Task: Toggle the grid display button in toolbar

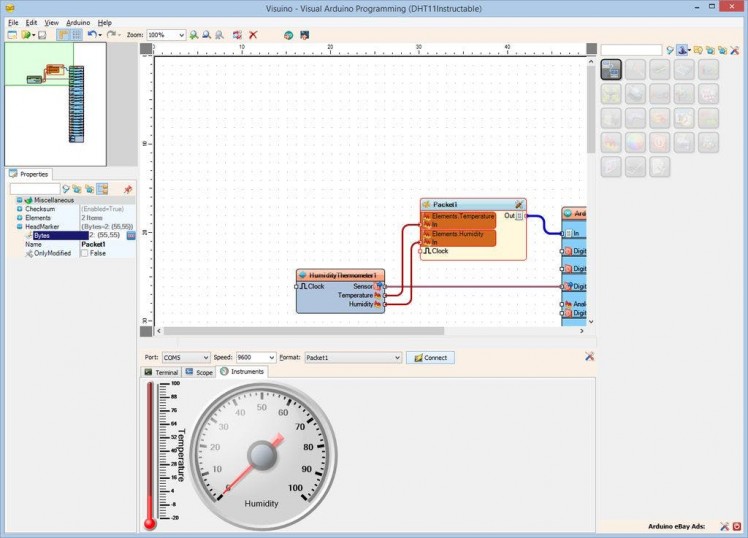Action: (76, 35)
